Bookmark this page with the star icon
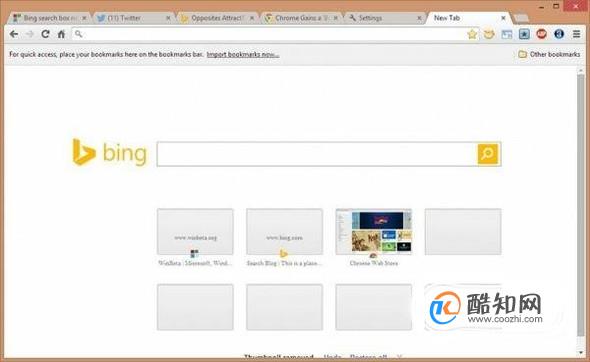The image size is (590, 362). coord(472,35)
